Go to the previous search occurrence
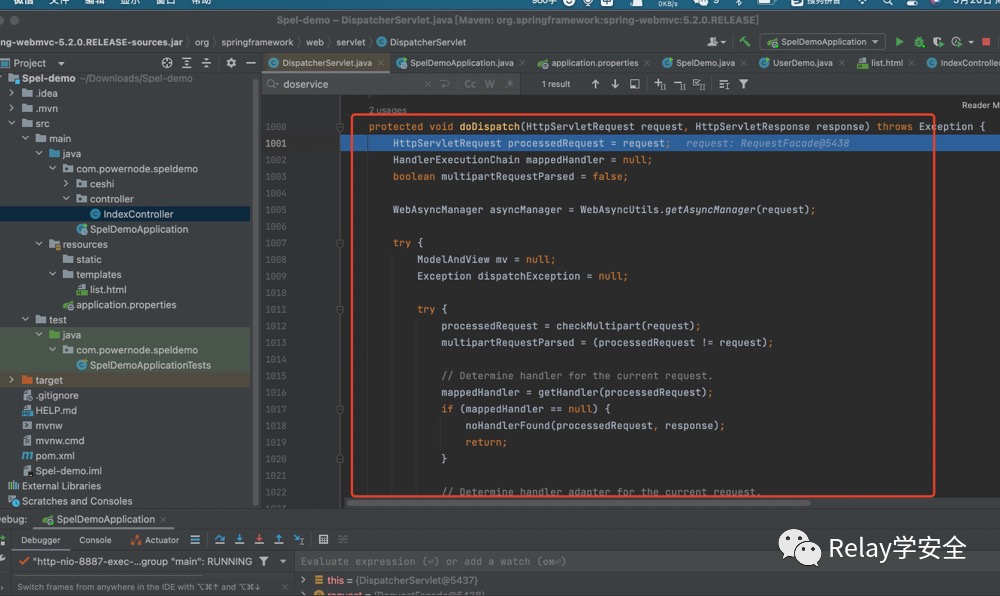 pyautogui.click(x=595, y=84)
